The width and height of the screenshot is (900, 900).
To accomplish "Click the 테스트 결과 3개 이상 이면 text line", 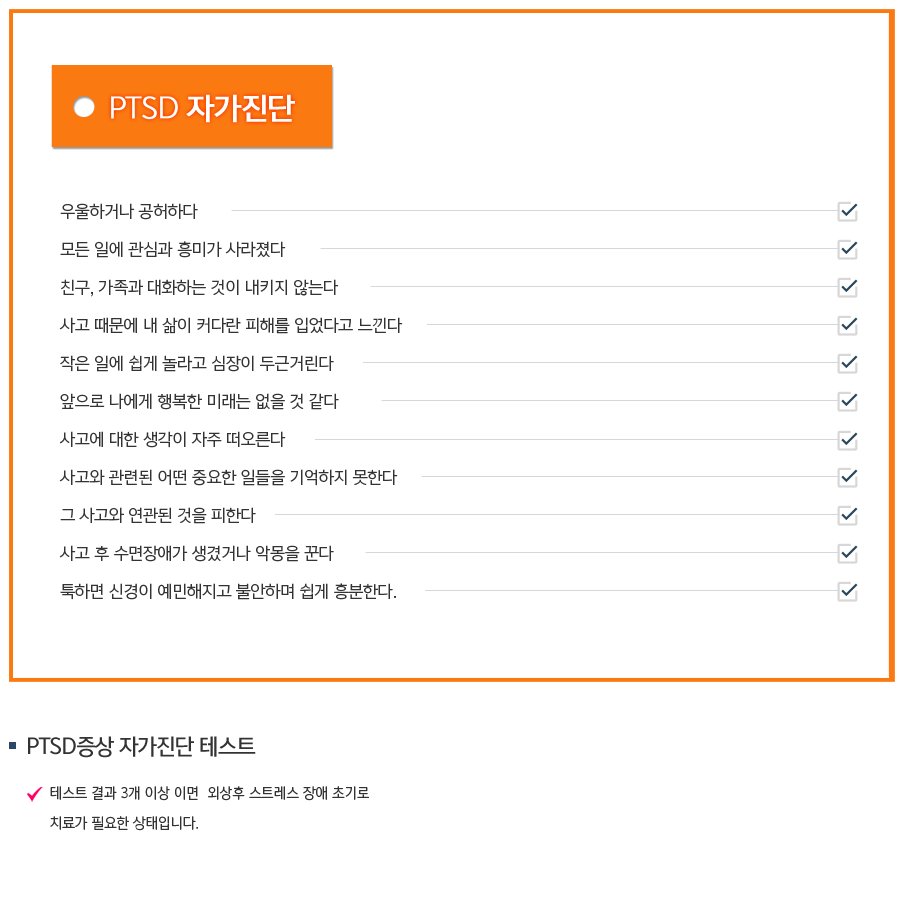I will pyautogui.click(x=210, y=793).
